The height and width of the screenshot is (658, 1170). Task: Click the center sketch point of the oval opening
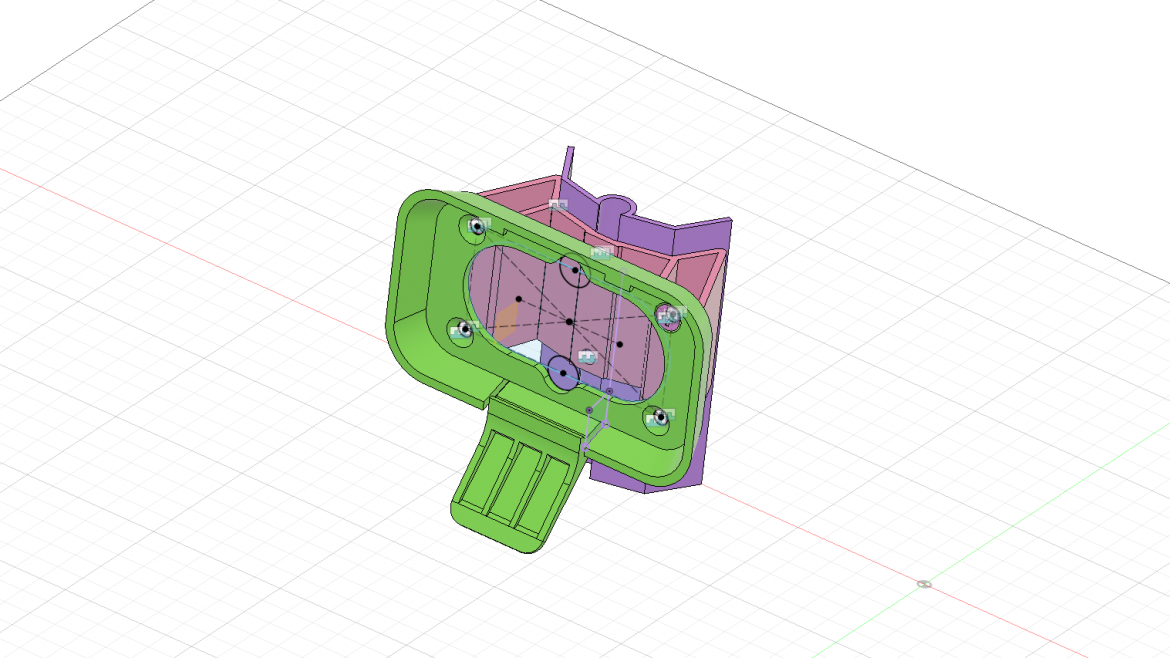coord(569,322)
